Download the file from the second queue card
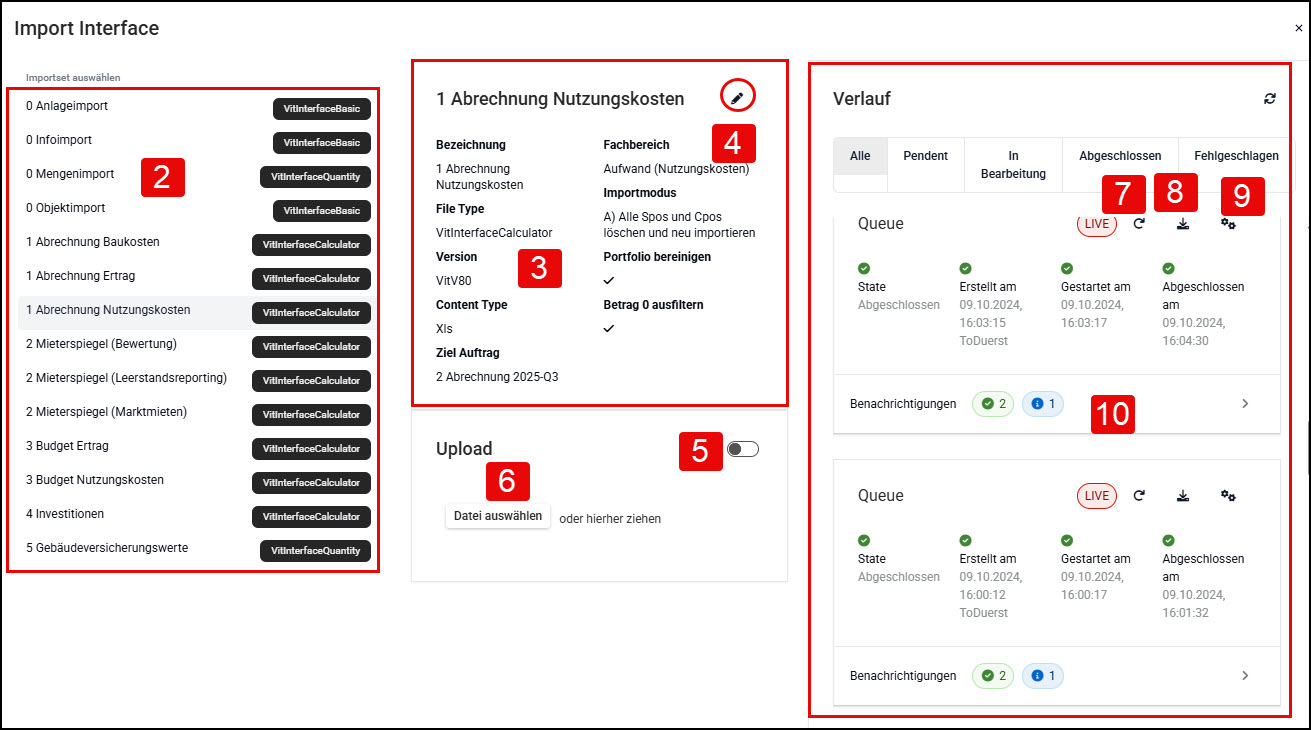1311x730 pixels. click(x=1183, y=496)
